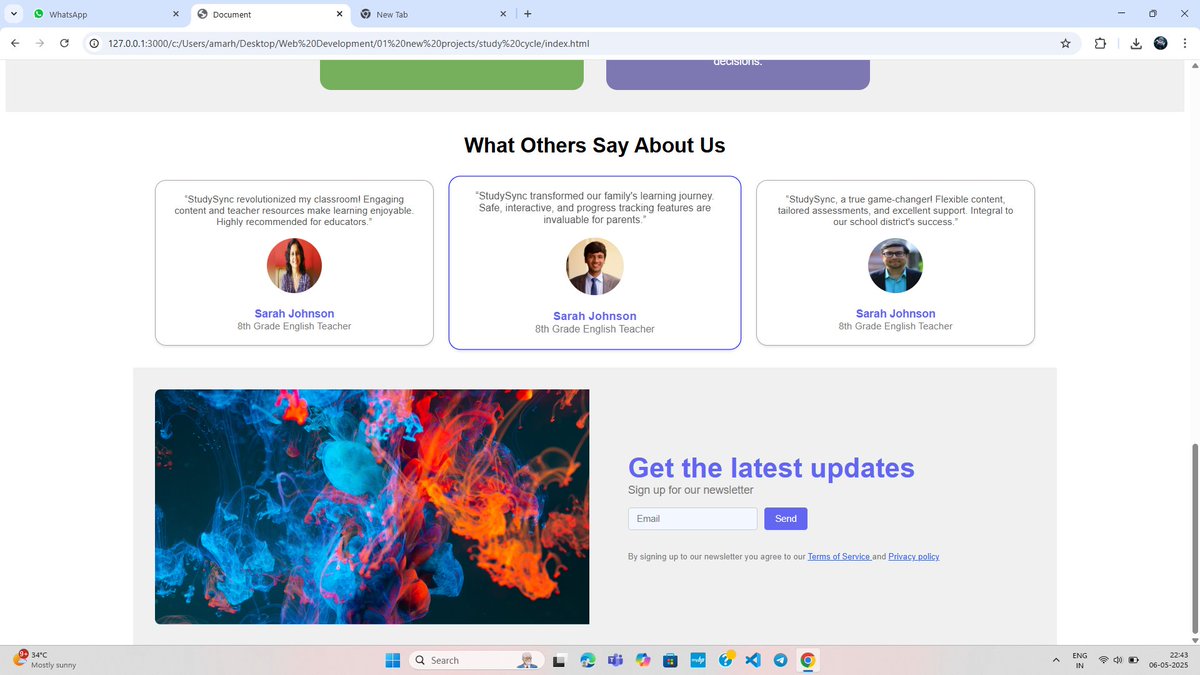
Task: Open the Chrome downloads icon
Action: pos(1136,44)
